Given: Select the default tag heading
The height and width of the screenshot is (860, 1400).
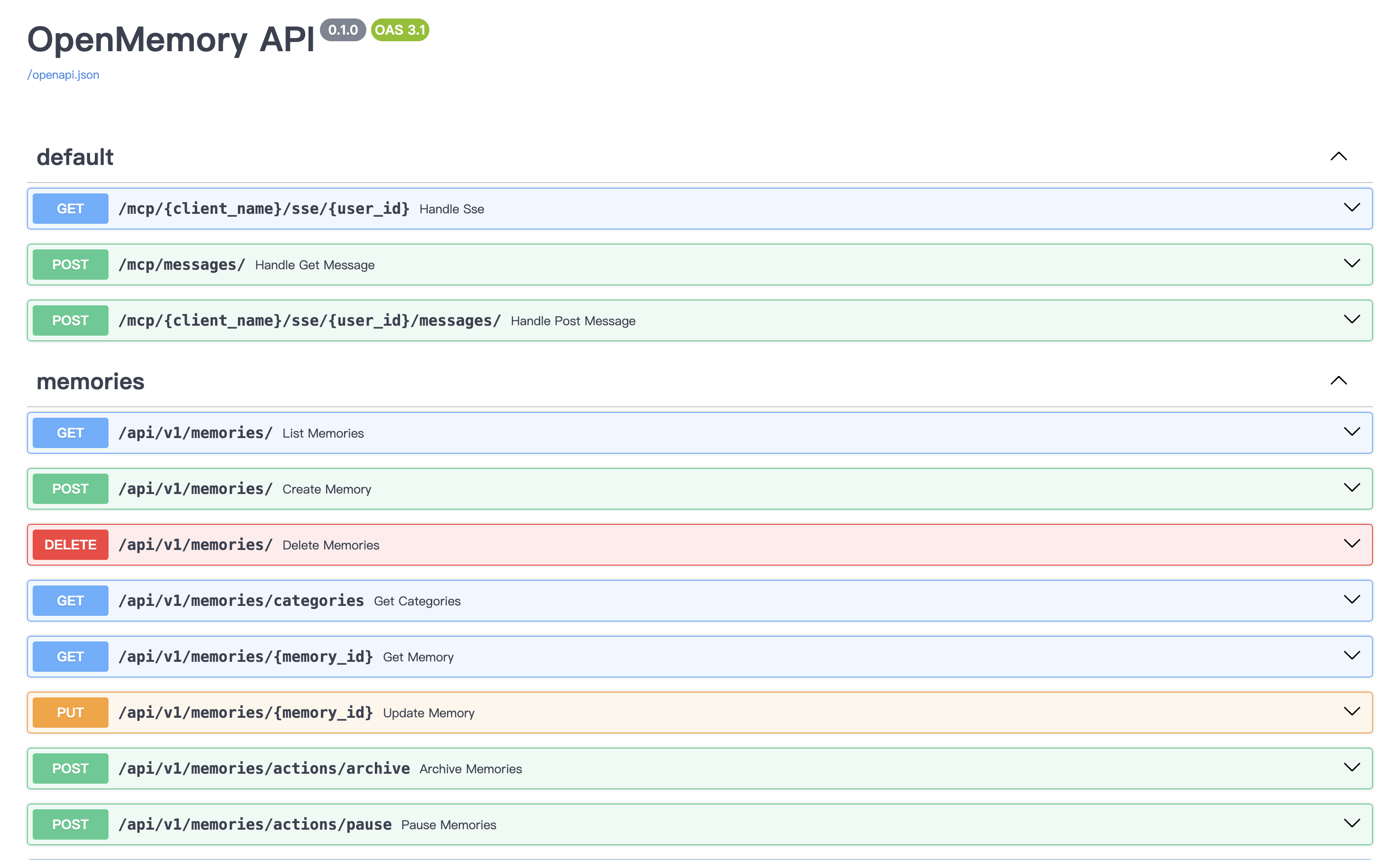Looking at the screenshot, I should pyautogui.click(x=75, y=157).
